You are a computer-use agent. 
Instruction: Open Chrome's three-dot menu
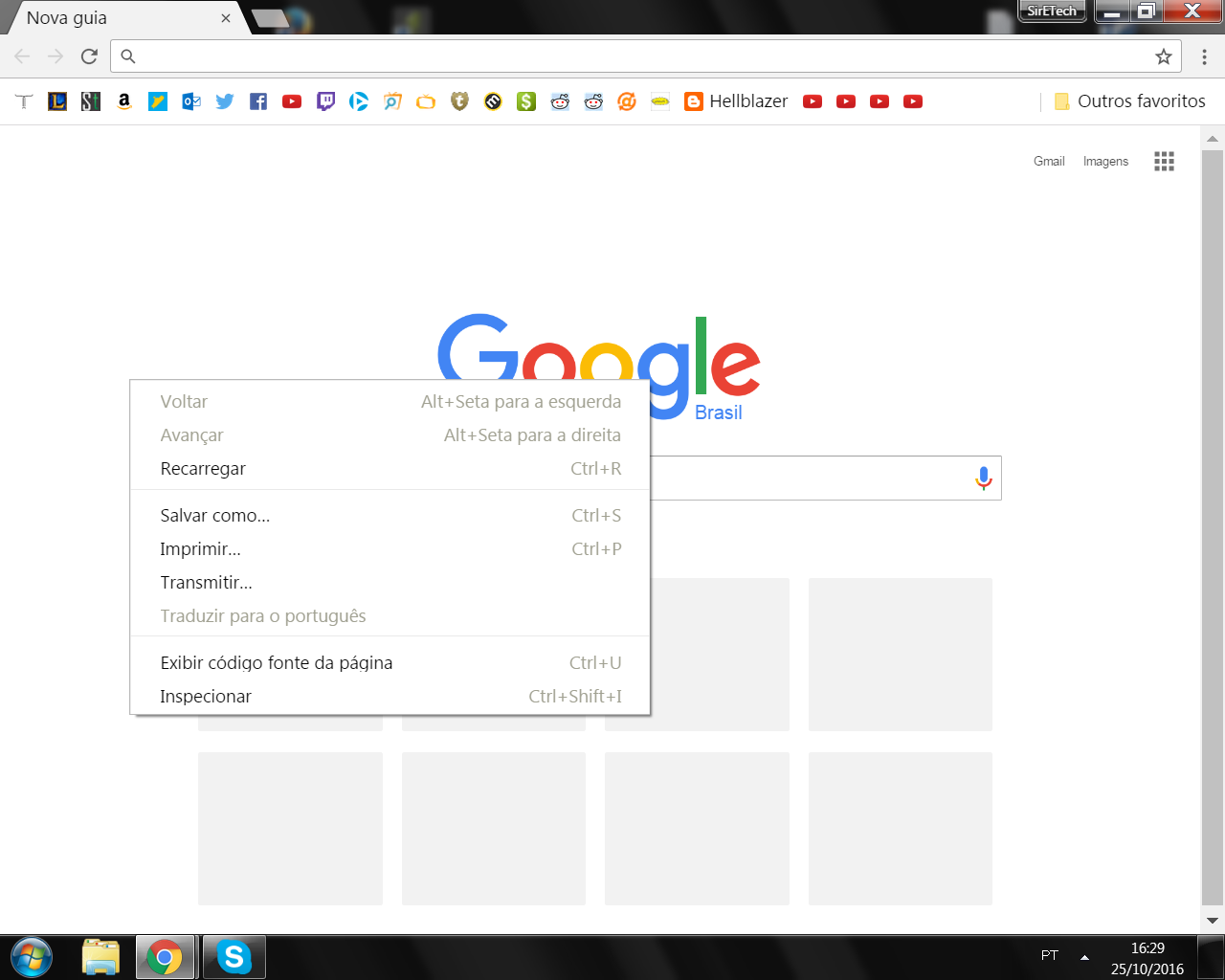click(1205, 56)
